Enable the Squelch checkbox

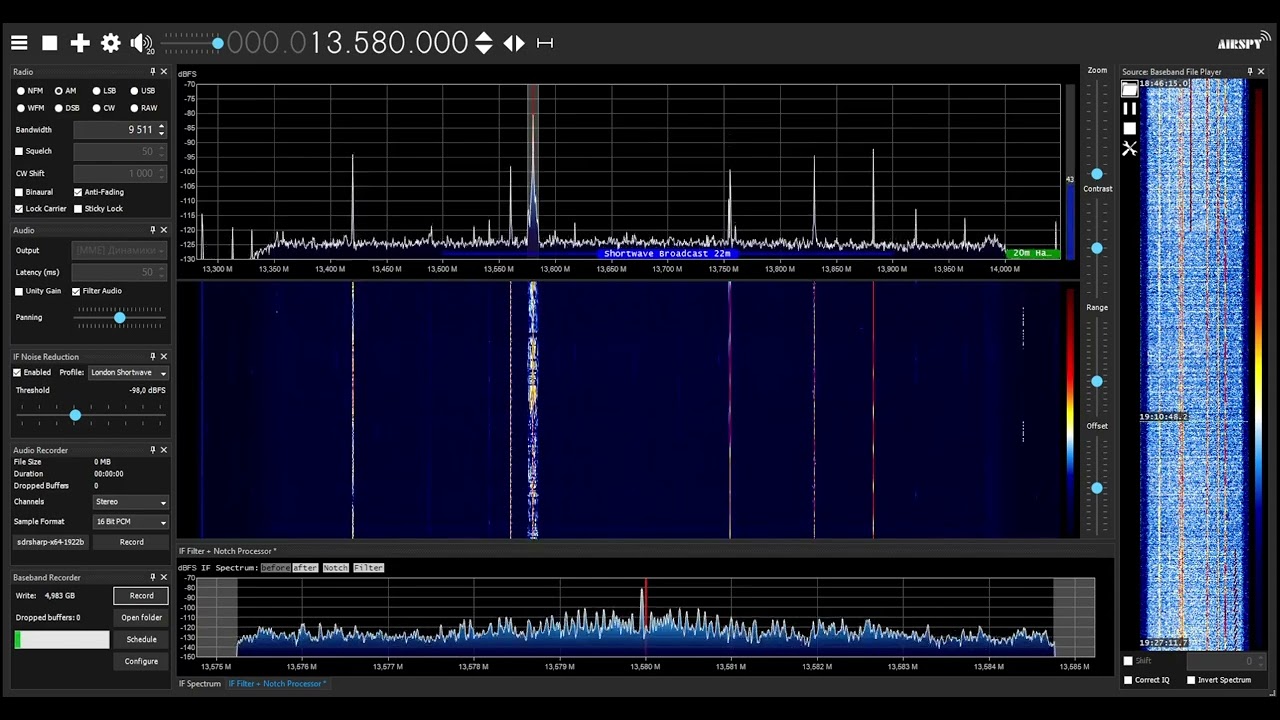point(19,151)
